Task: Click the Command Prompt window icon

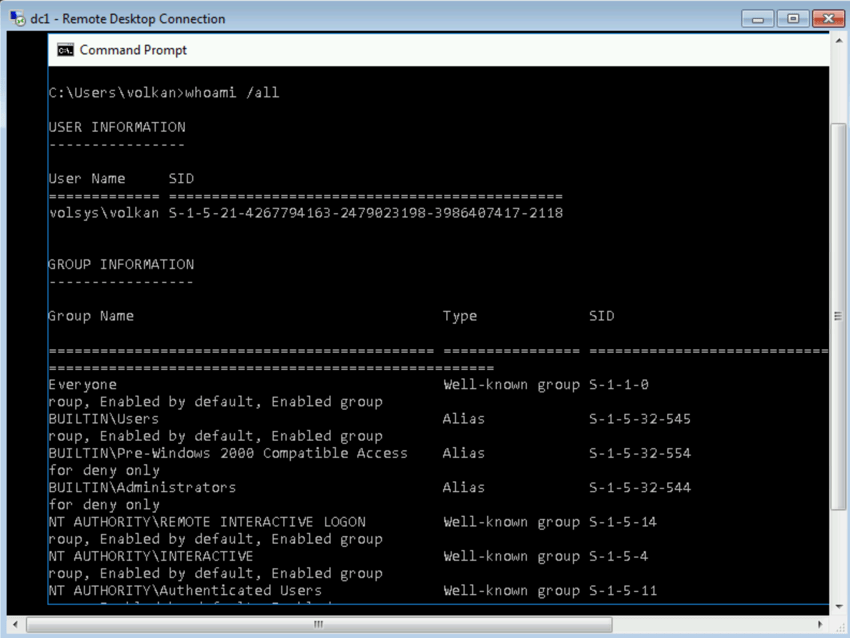Action: click(65, 50)
